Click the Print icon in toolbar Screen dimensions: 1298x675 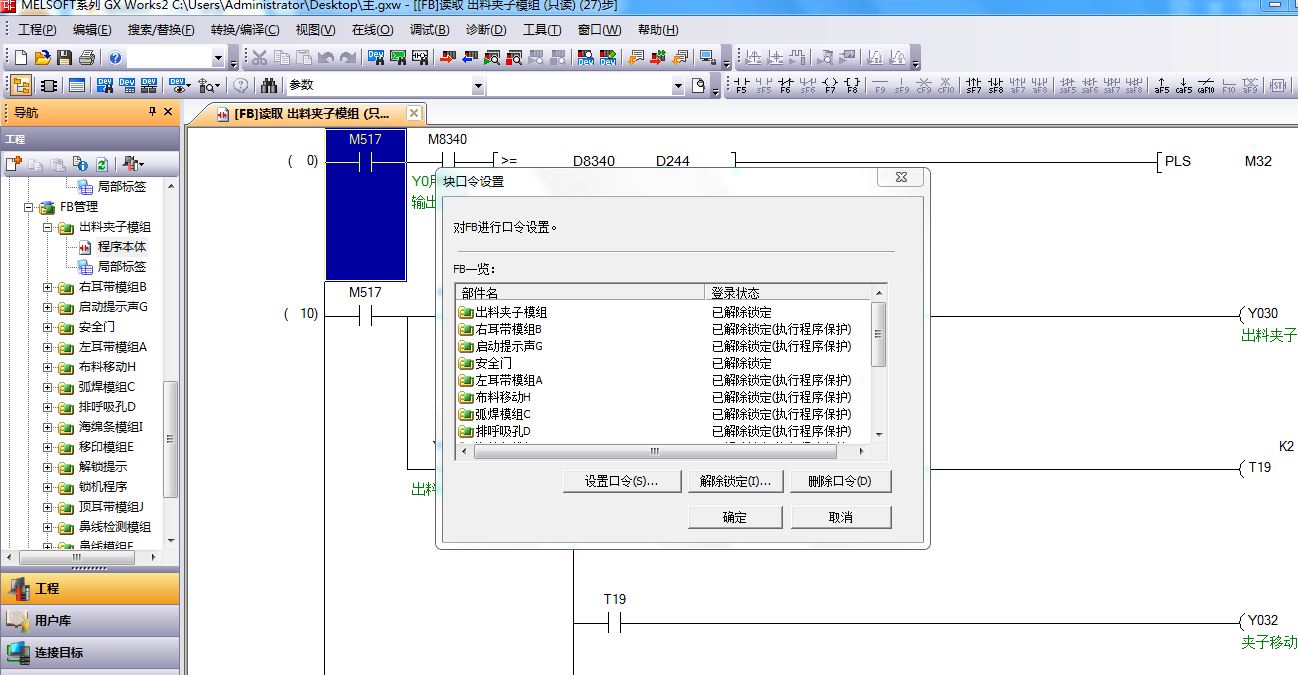(x=87, y=58)
